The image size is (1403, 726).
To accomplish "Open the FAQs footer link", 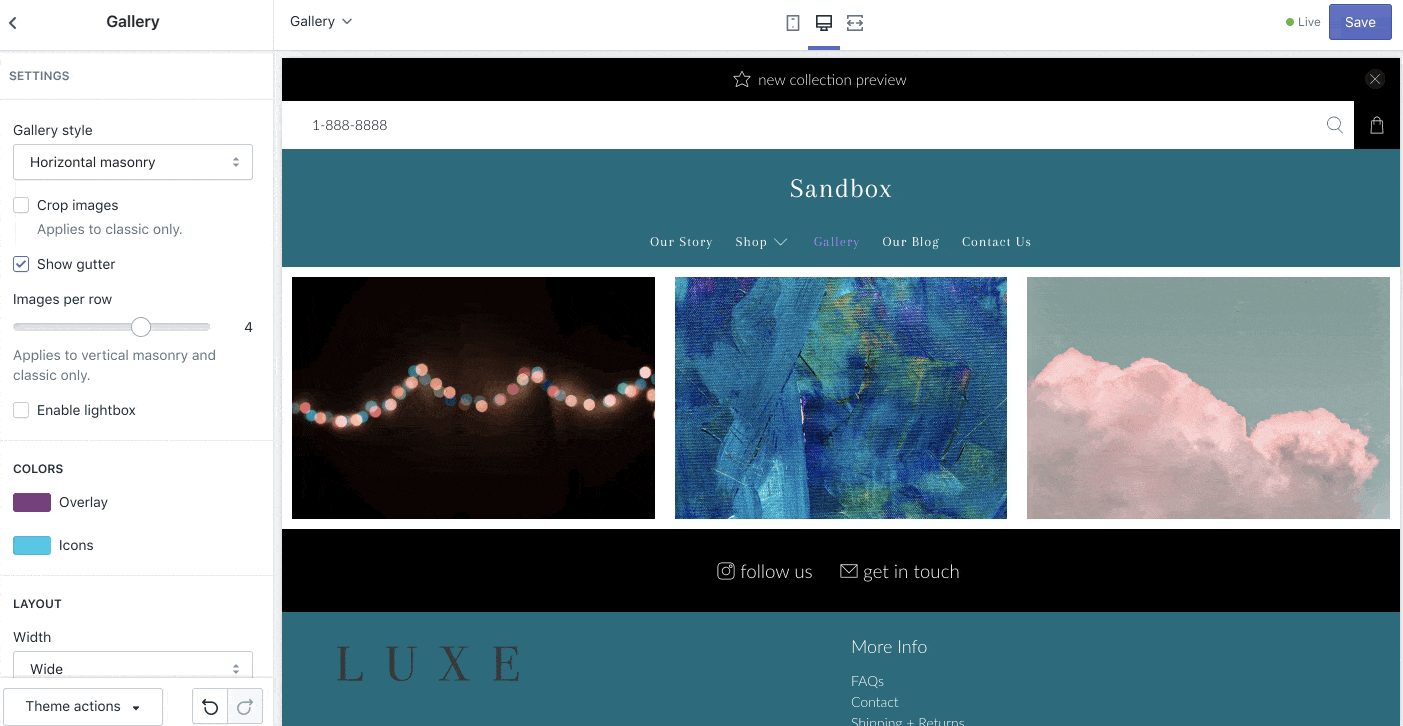I will click(x=867, y=680).
